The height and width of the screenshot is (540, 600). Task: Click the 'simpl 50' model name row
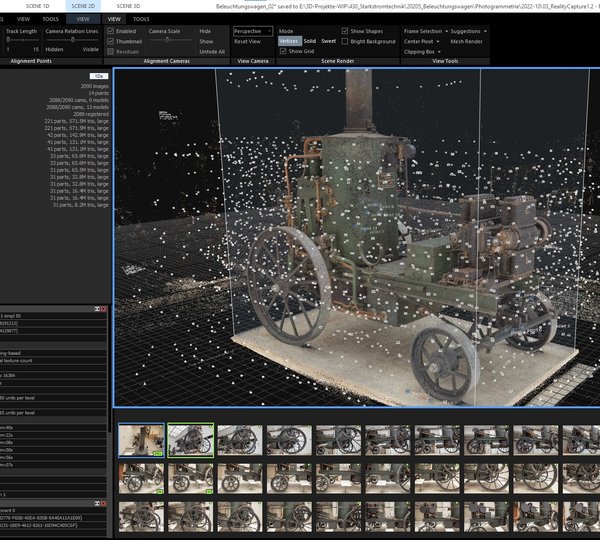point(54,316)
